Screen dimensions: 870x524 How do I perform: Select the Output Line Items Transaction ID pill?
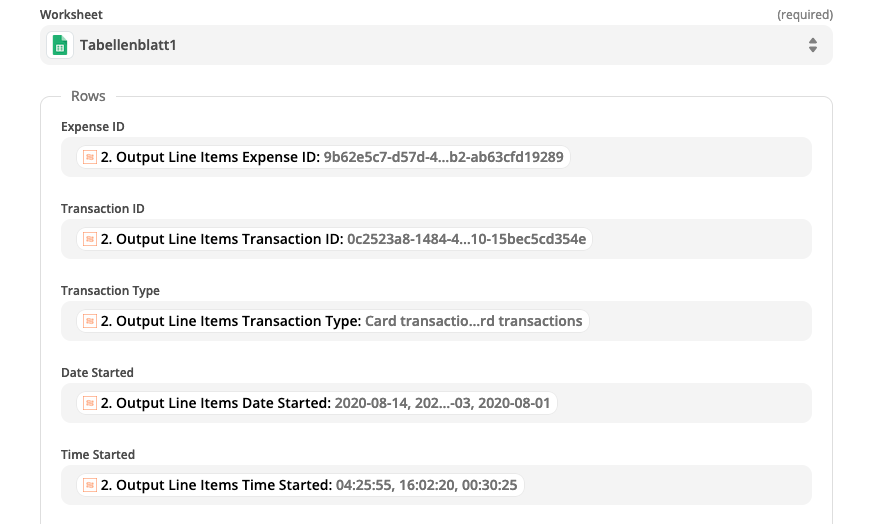pos(335,239)
